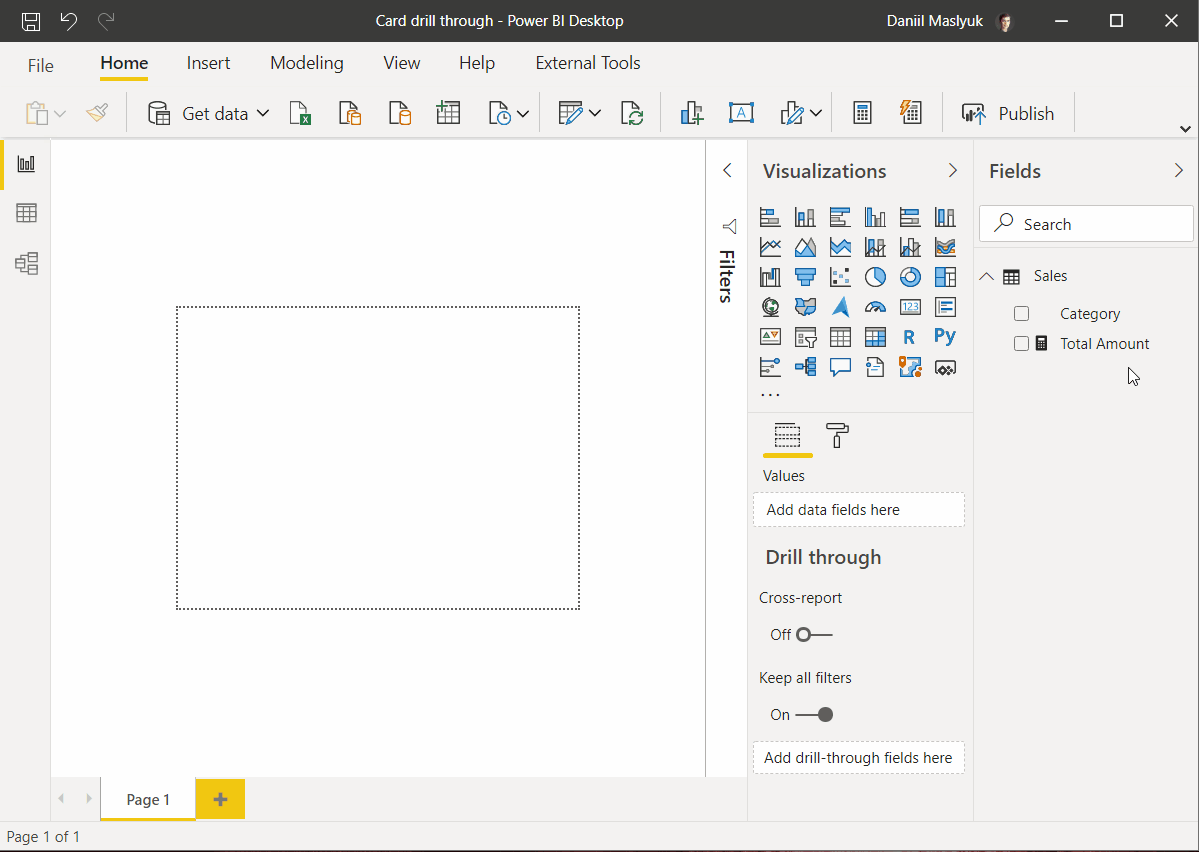The width and height of the screenshot is (1199, 852).
Task: Select the treemap visual
Action: (945, 277)
